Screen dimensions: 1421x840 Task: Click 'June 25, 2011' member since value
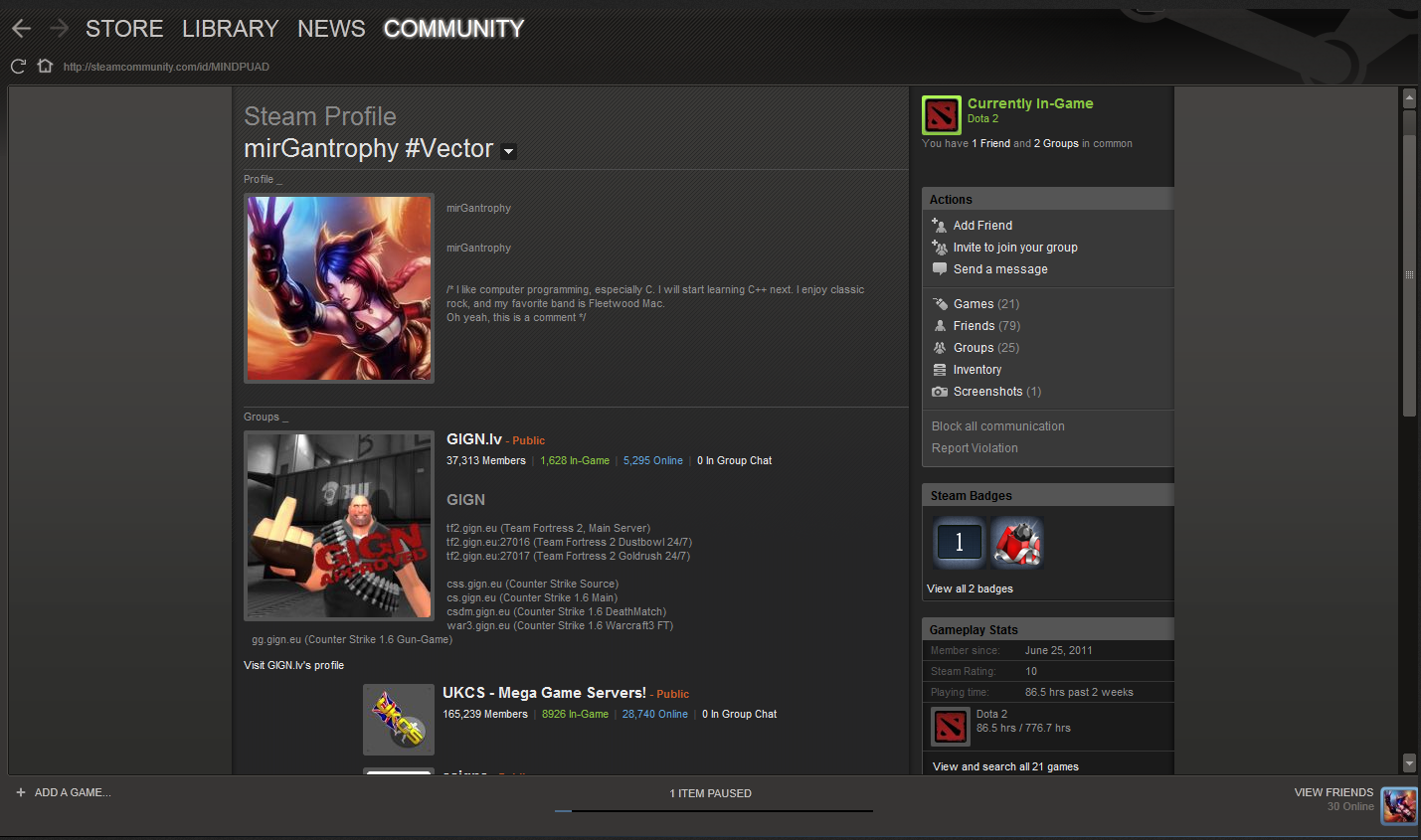(1059, 650)
